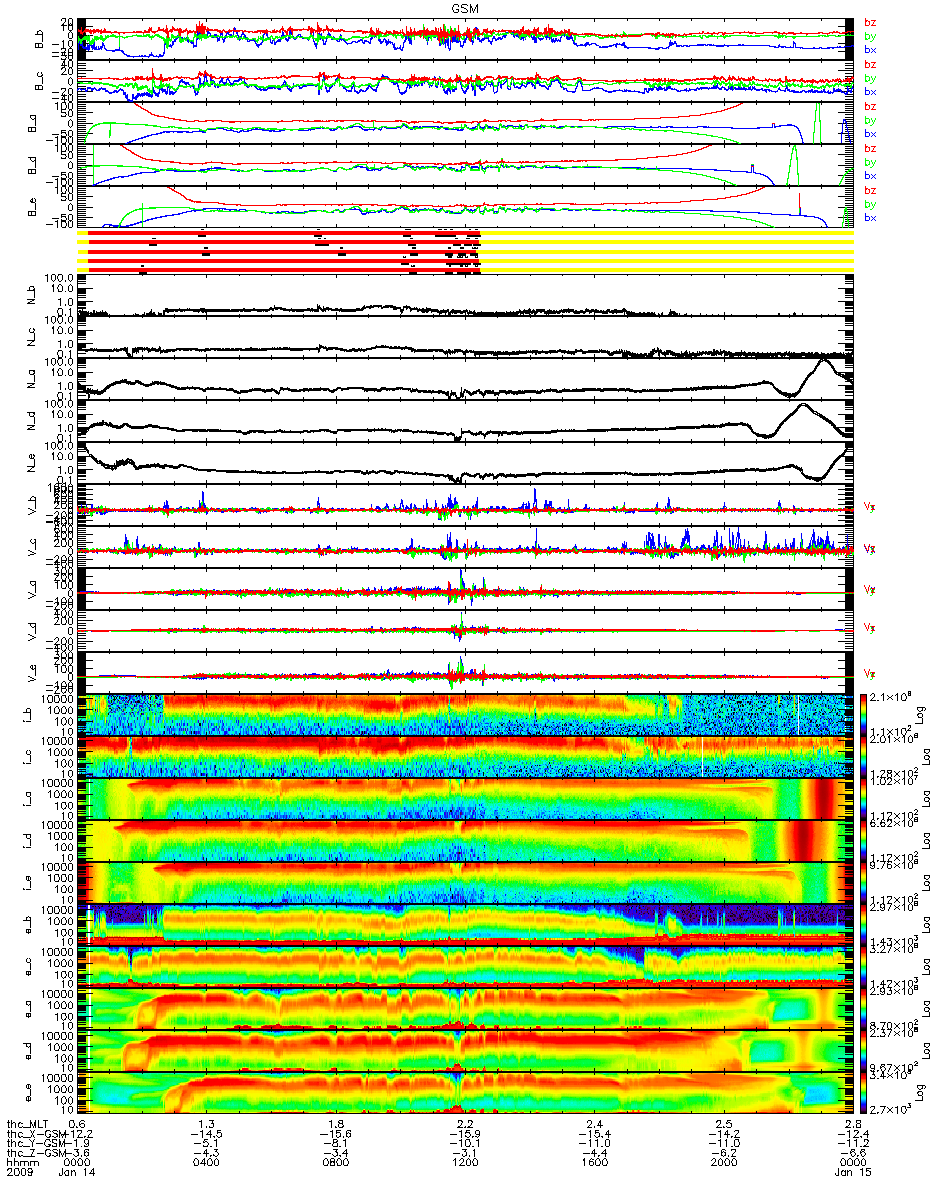
Task: Click the red bz legend of B_a panel
Action: [870, 106]
